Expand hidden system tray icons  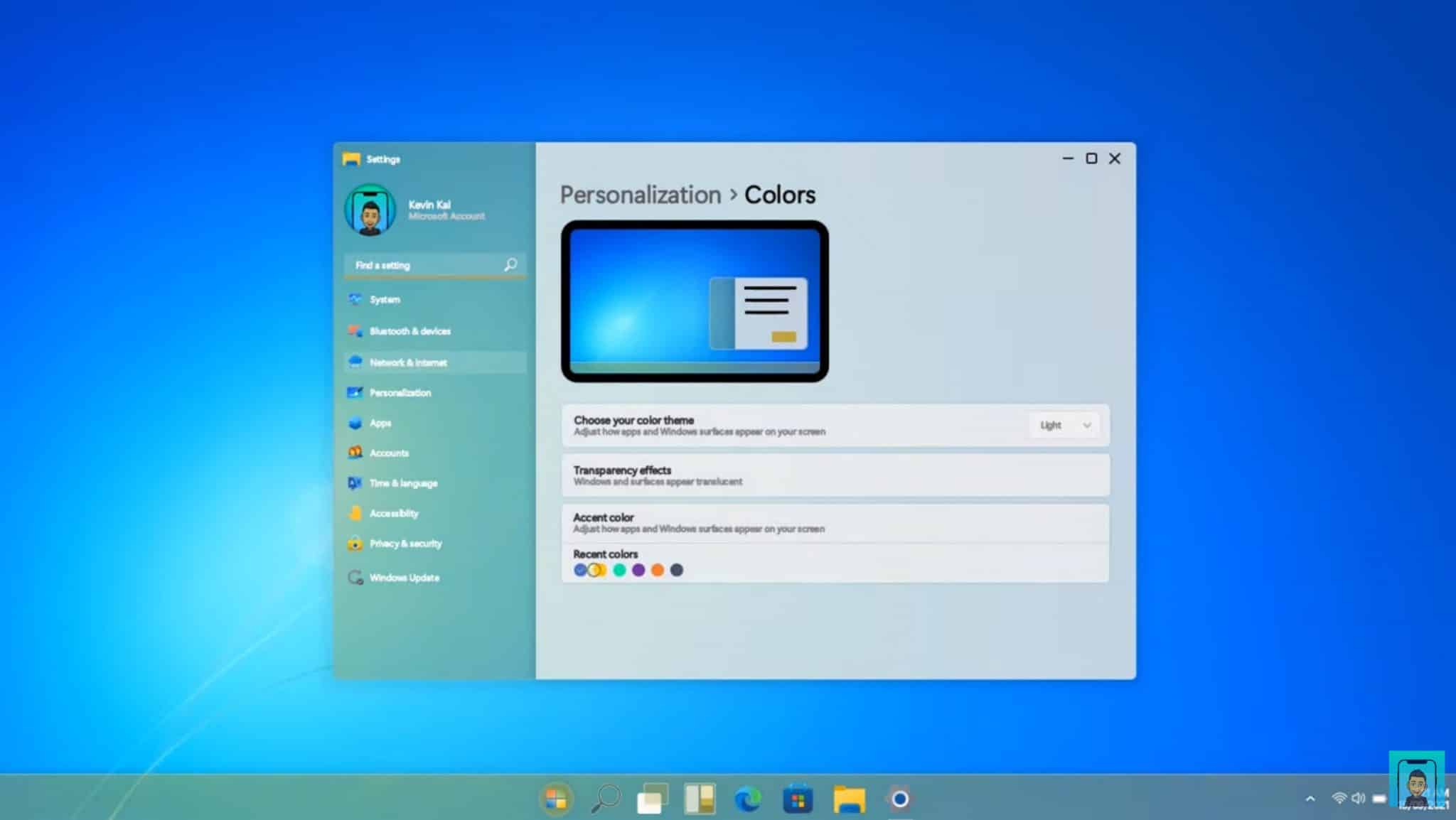(1312, 799)
